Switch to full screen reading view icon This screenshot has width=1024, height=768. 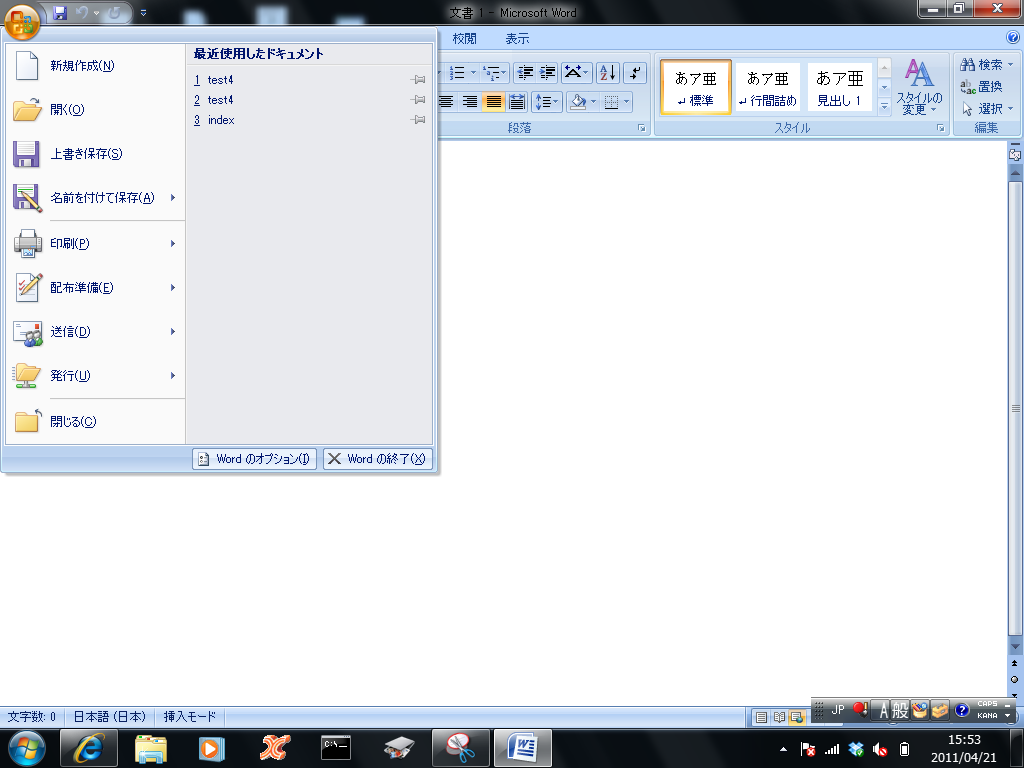coord(779,717)
